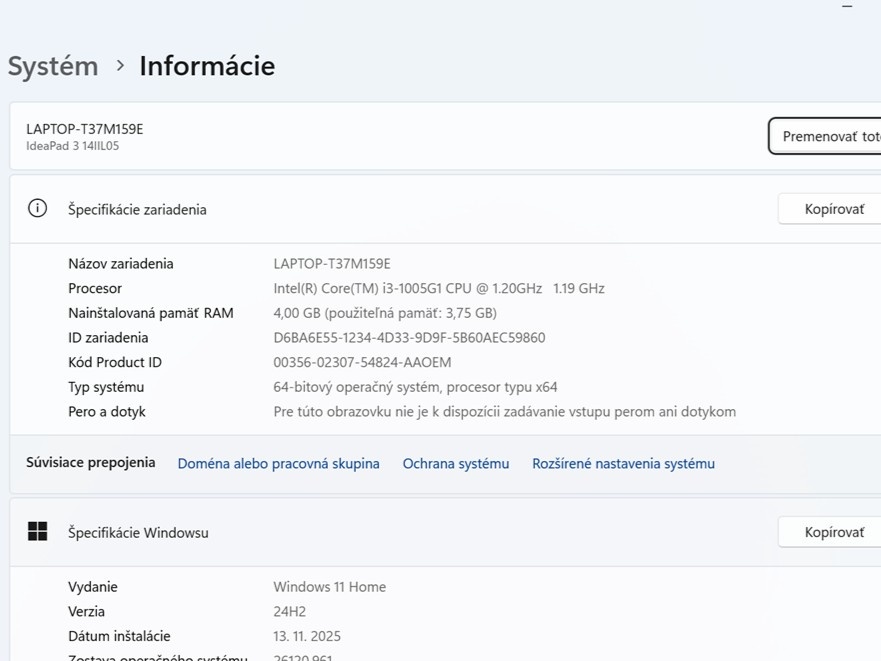Click the installation date 13. 11. 2025

point(306,636)
